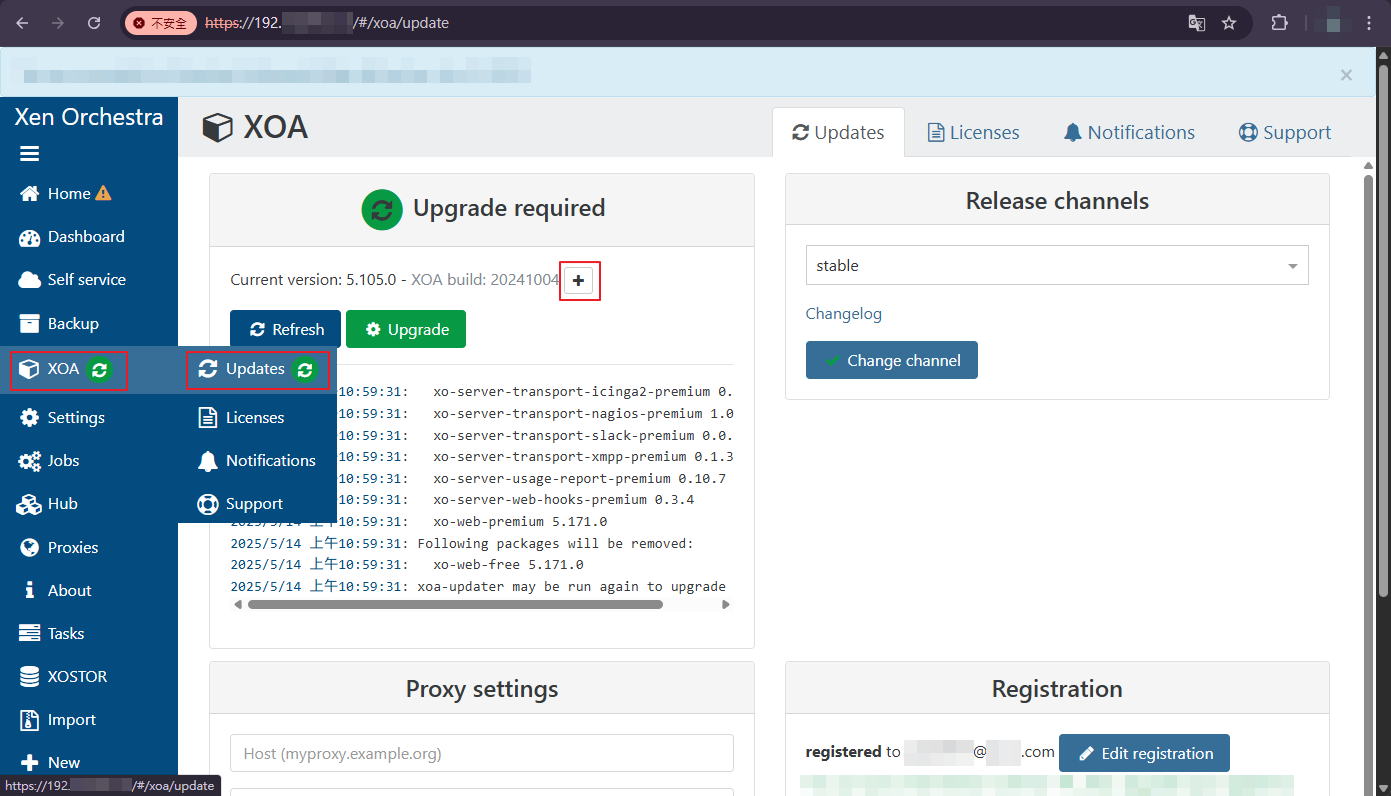Reload the browser page
This screenshot has width=1391, height=796.
coord(94,23)
